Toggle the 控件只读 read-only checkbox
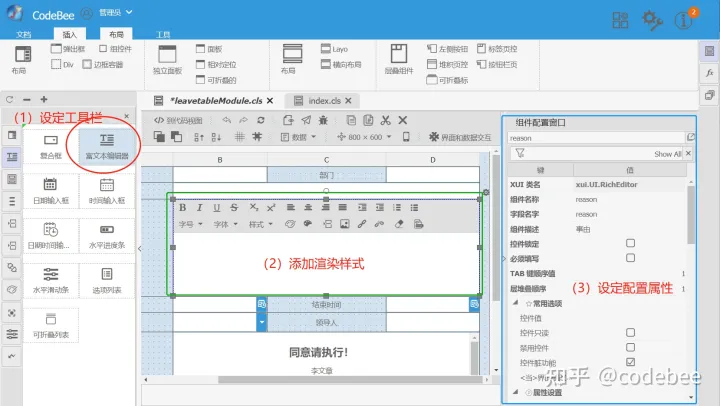This screenshot has height=406, width=720. [x=630, y=332]
